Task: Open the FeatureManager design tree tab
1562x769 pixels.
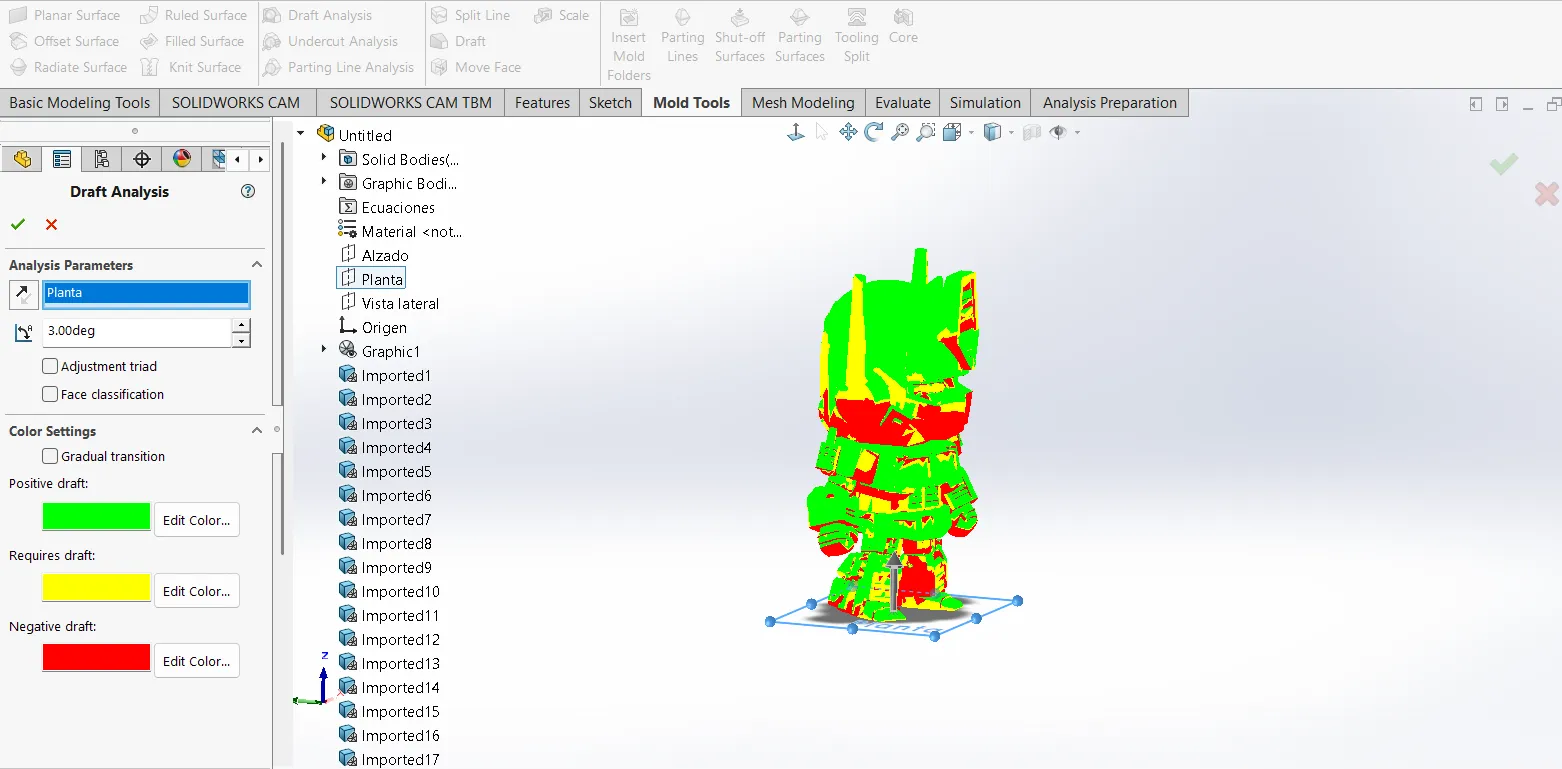Action: pyautogui.click(x=22, y=159)
